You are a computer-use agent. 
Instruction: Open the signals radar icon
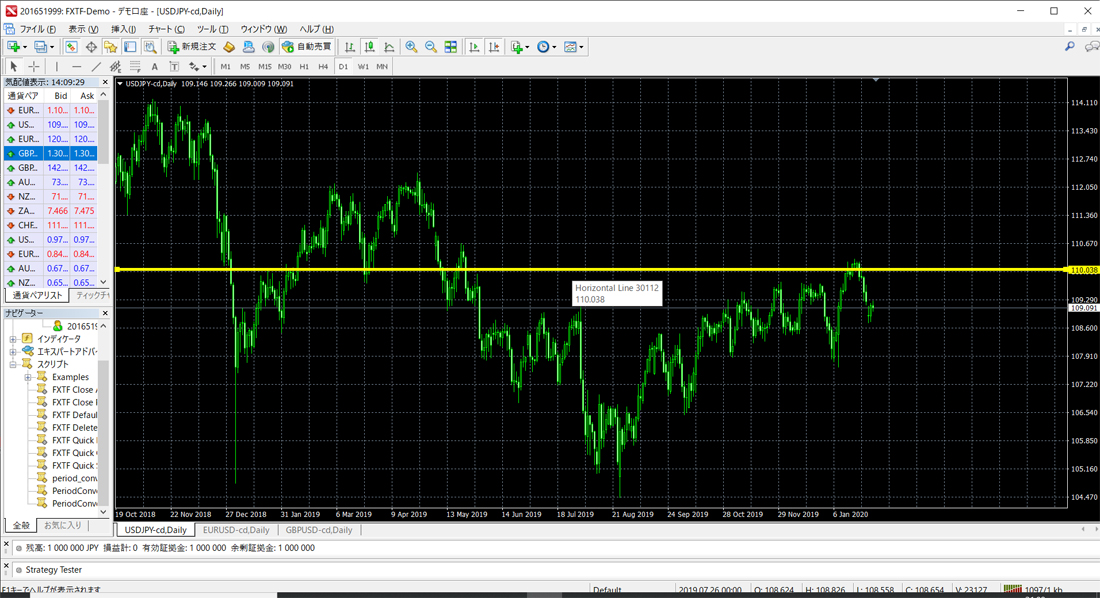click(268, 47)
